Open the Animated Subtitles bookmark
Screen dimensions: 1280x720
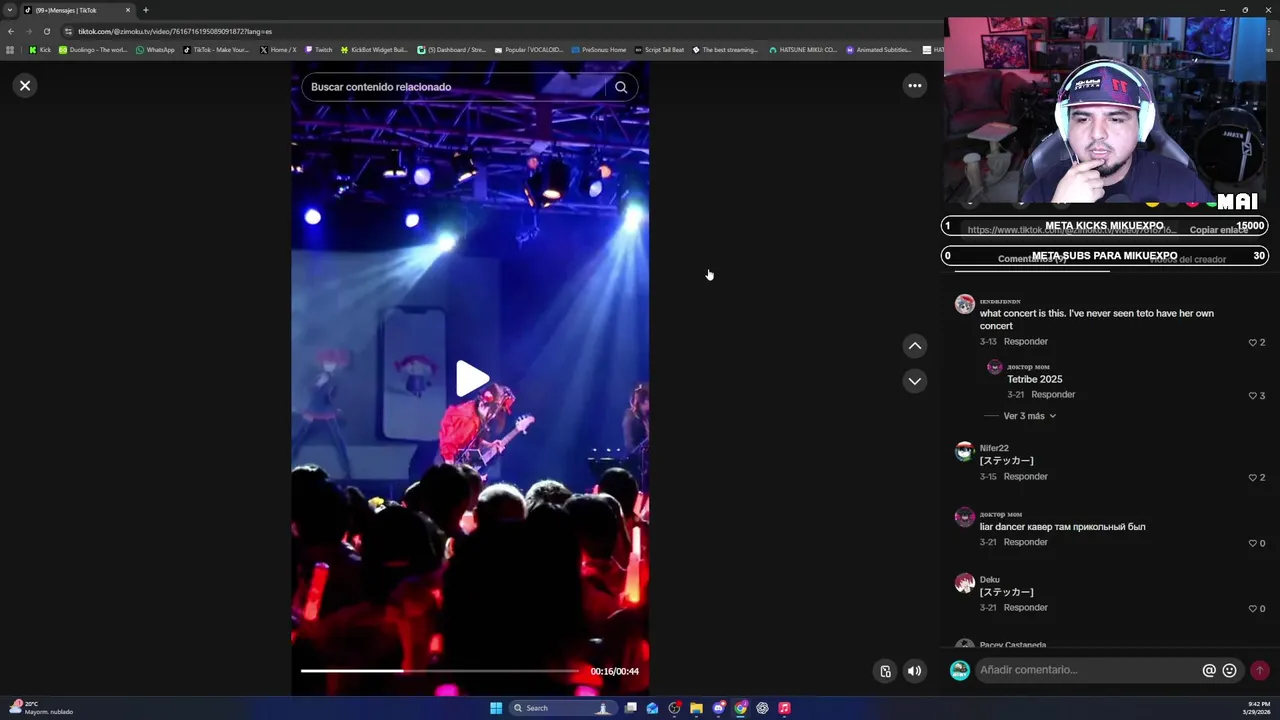click(x=879, y=50)
